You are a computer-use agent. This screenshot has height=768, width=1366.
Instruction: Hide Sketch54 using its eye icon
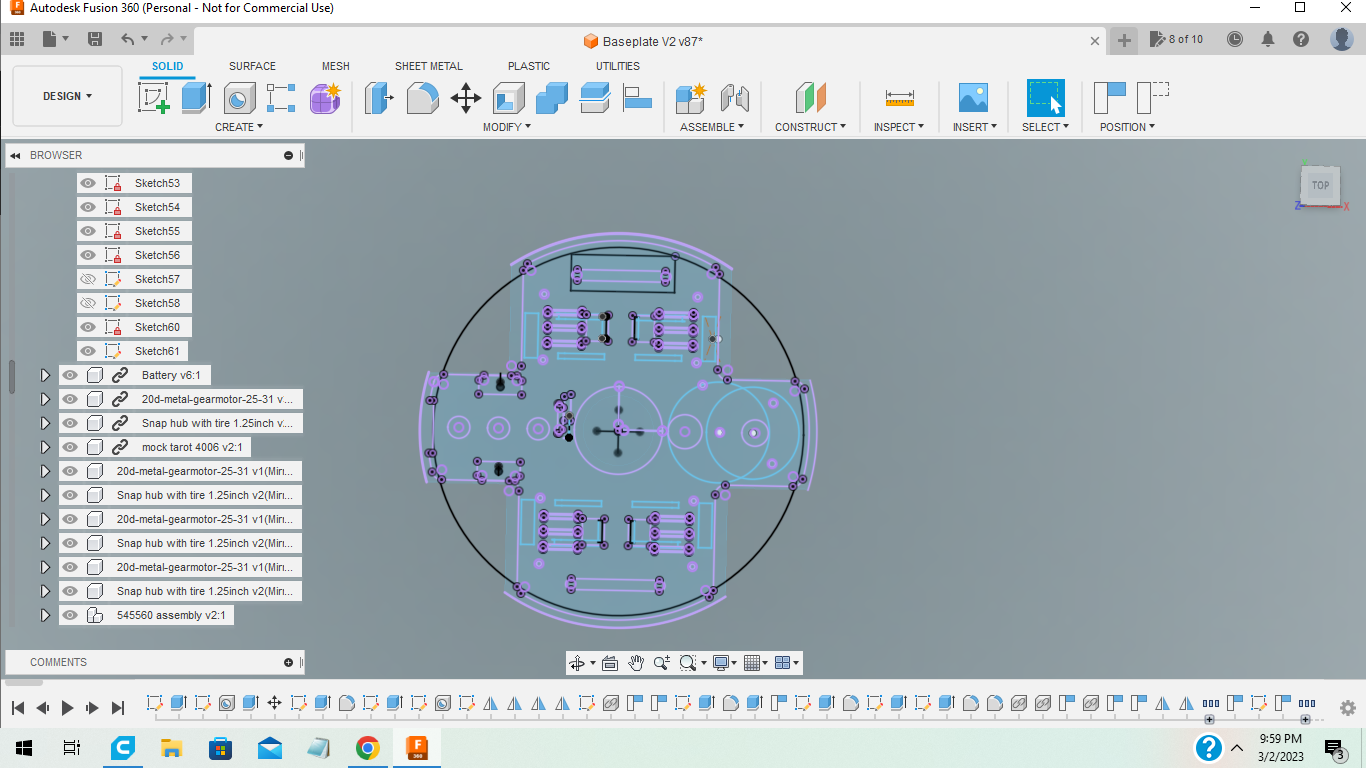tap(88, 207)
